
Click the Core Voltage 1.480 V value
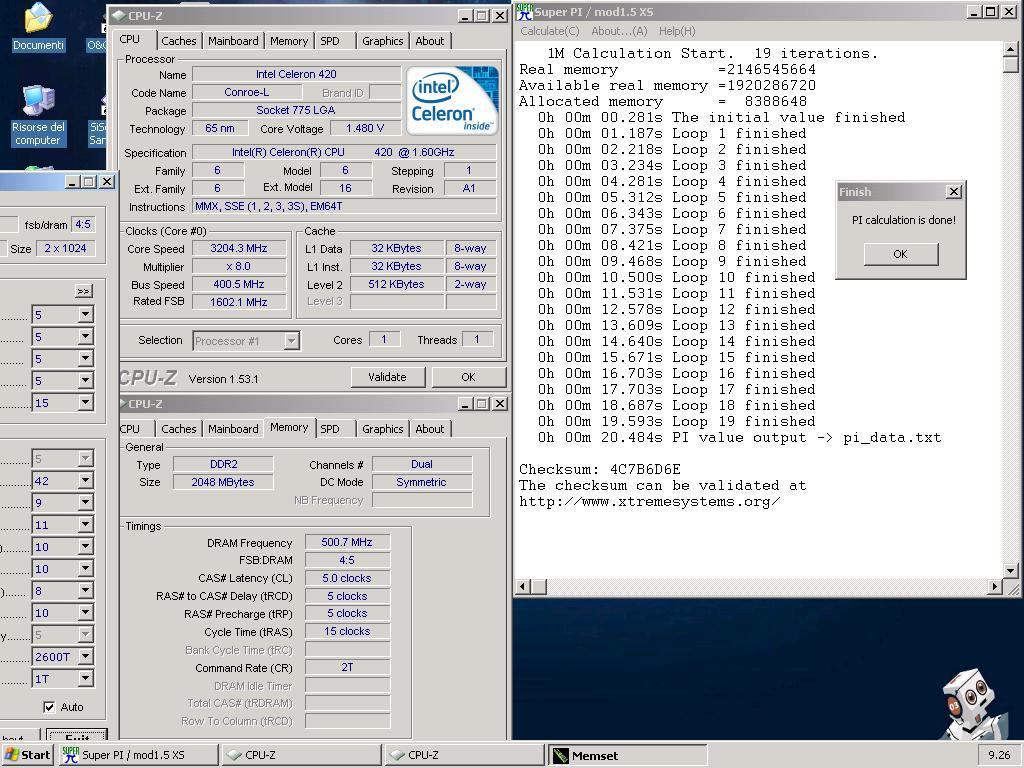coord(365,129)
